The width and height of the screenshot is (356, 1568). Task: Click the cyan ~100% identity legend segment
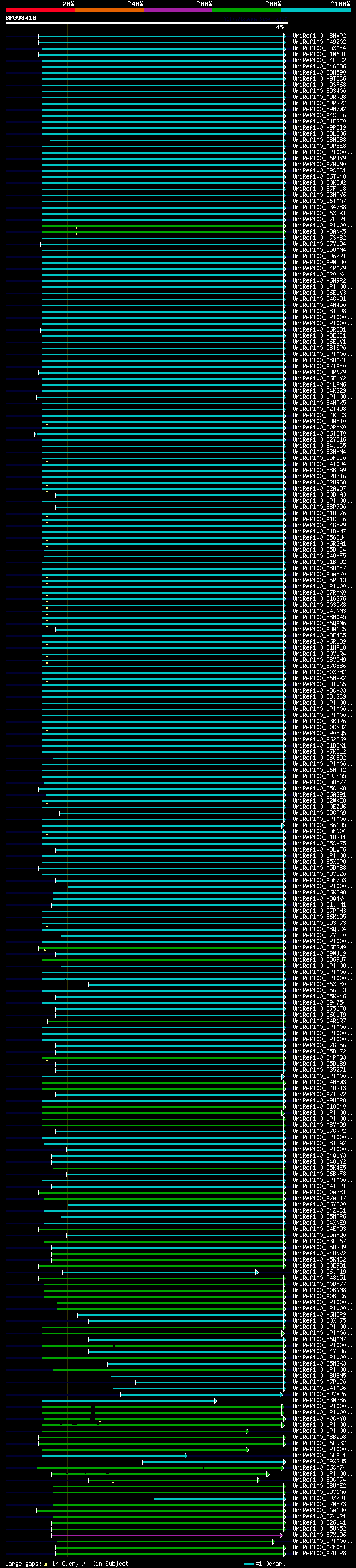[316, 10]
